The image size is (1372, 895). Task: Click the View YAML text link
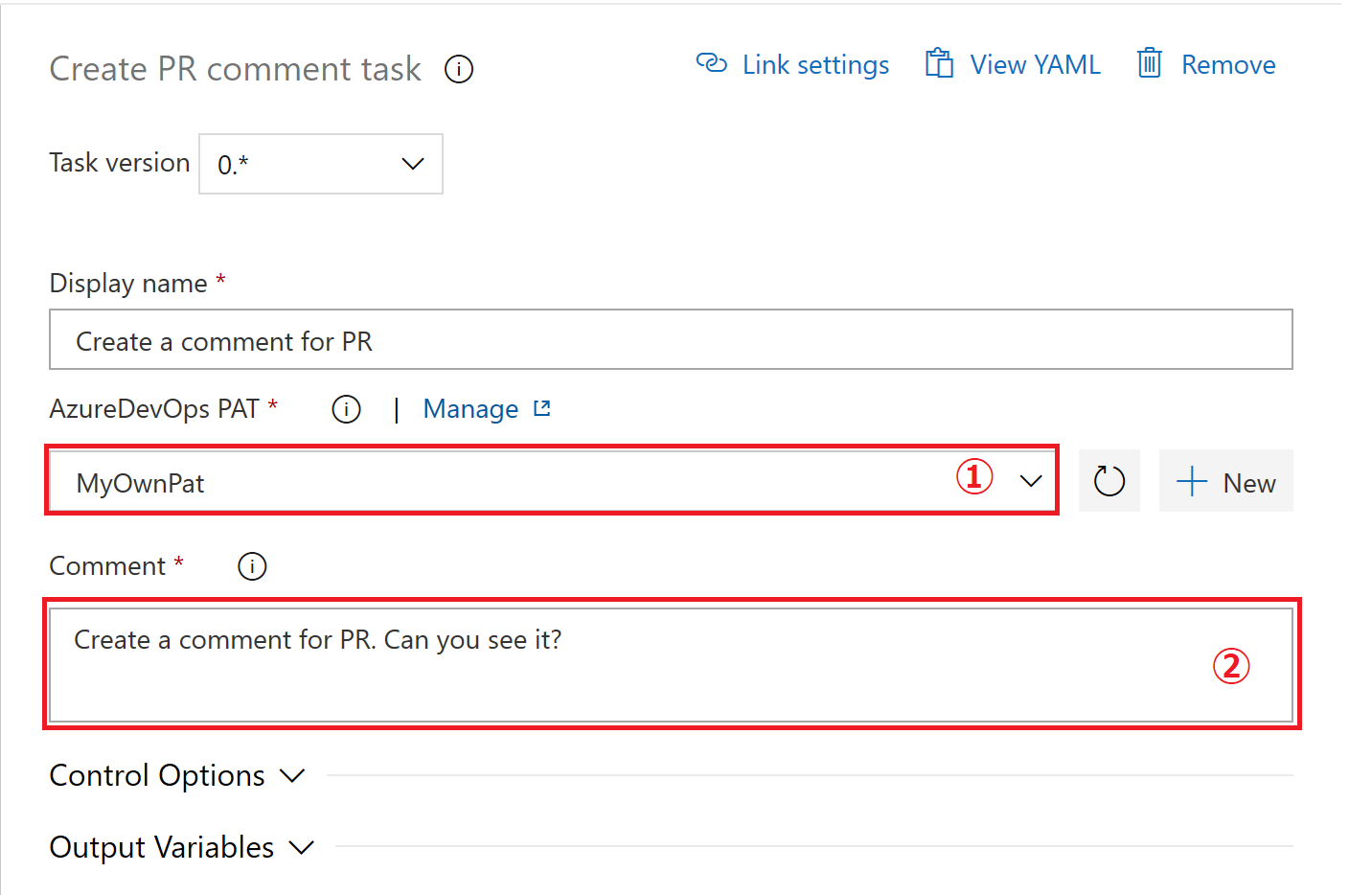point(1035,64)
